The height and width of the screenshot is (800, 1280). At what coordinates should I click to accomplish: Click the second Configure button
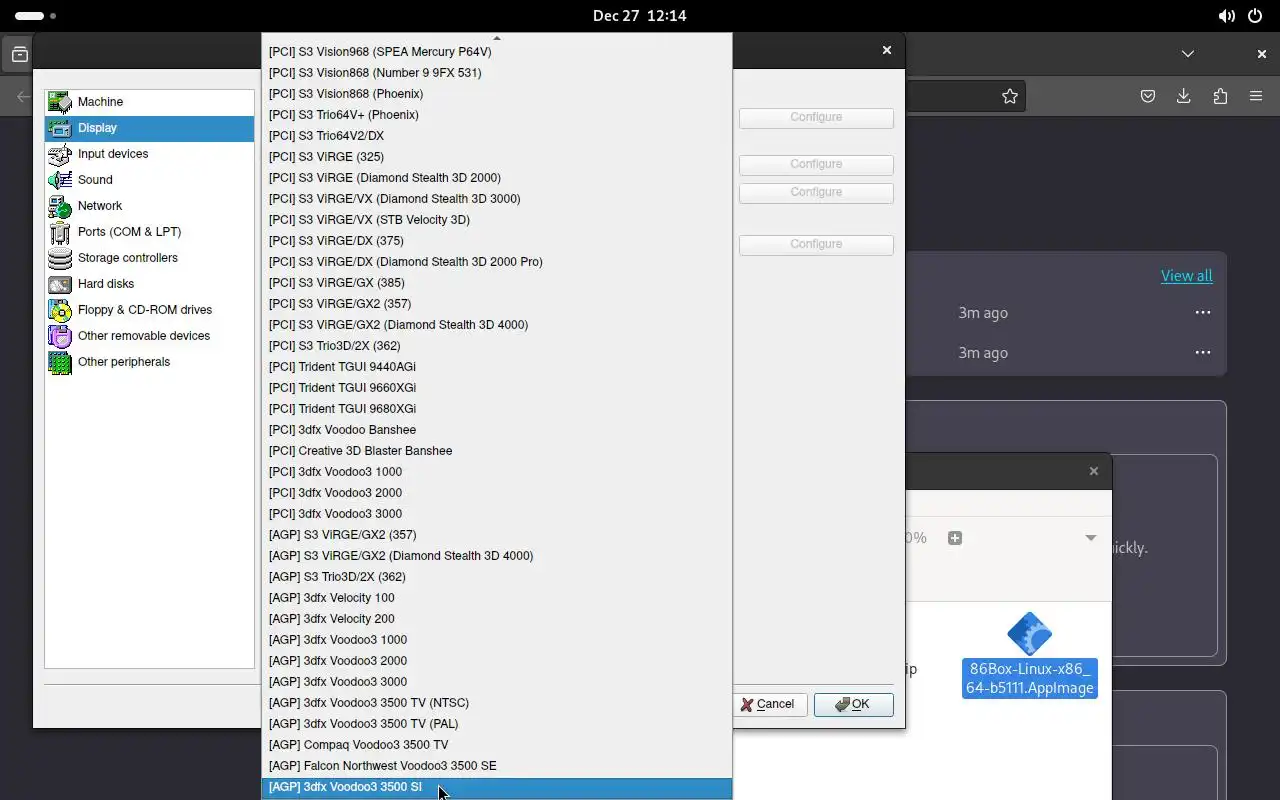click(816, 164)
